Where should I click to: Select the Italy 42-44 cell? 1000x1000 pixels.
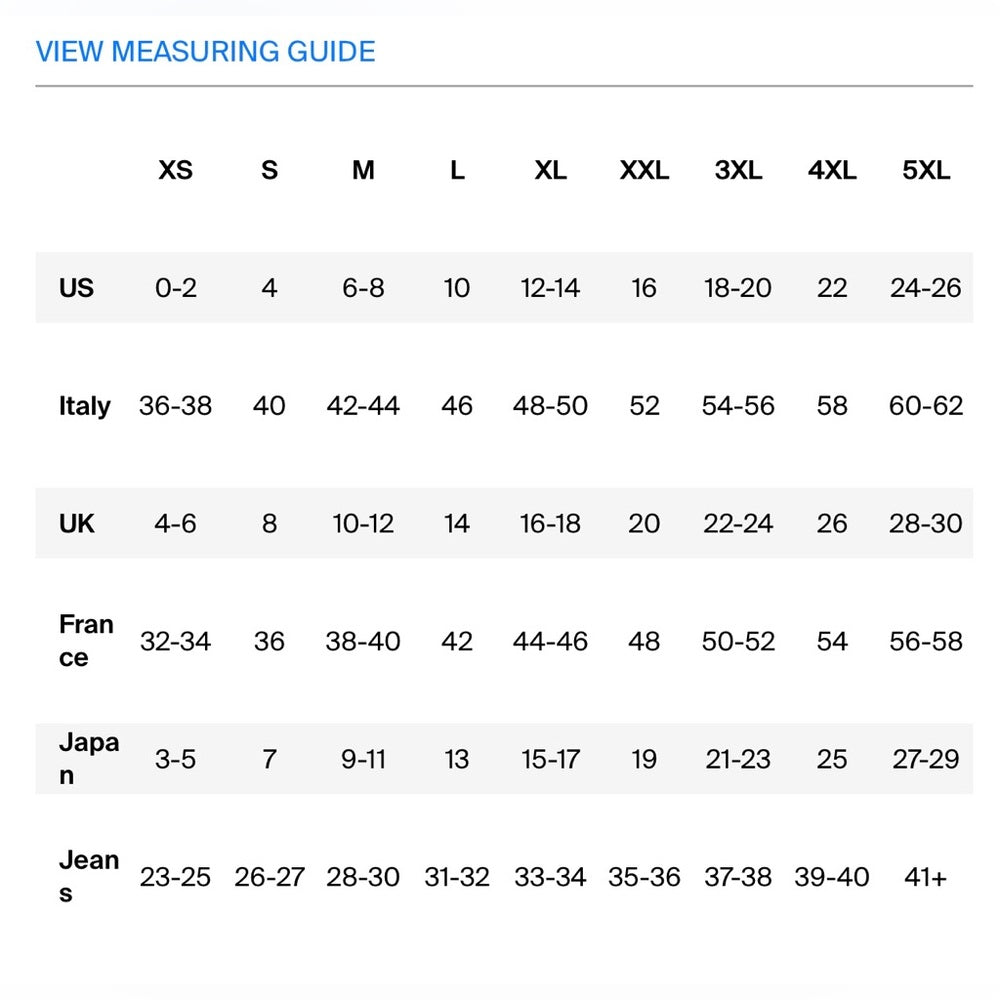(x=363, y=406)
